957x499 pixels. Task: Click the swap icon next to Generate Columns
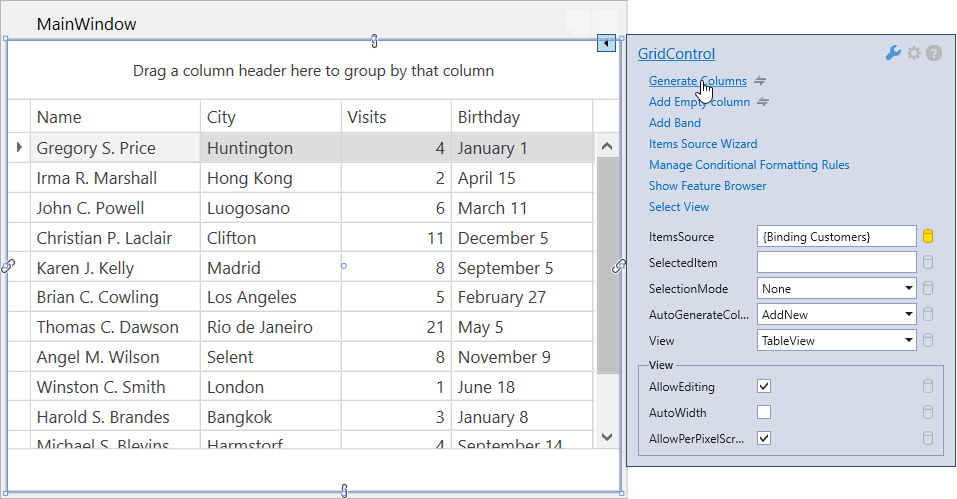(x=760, y=81)
